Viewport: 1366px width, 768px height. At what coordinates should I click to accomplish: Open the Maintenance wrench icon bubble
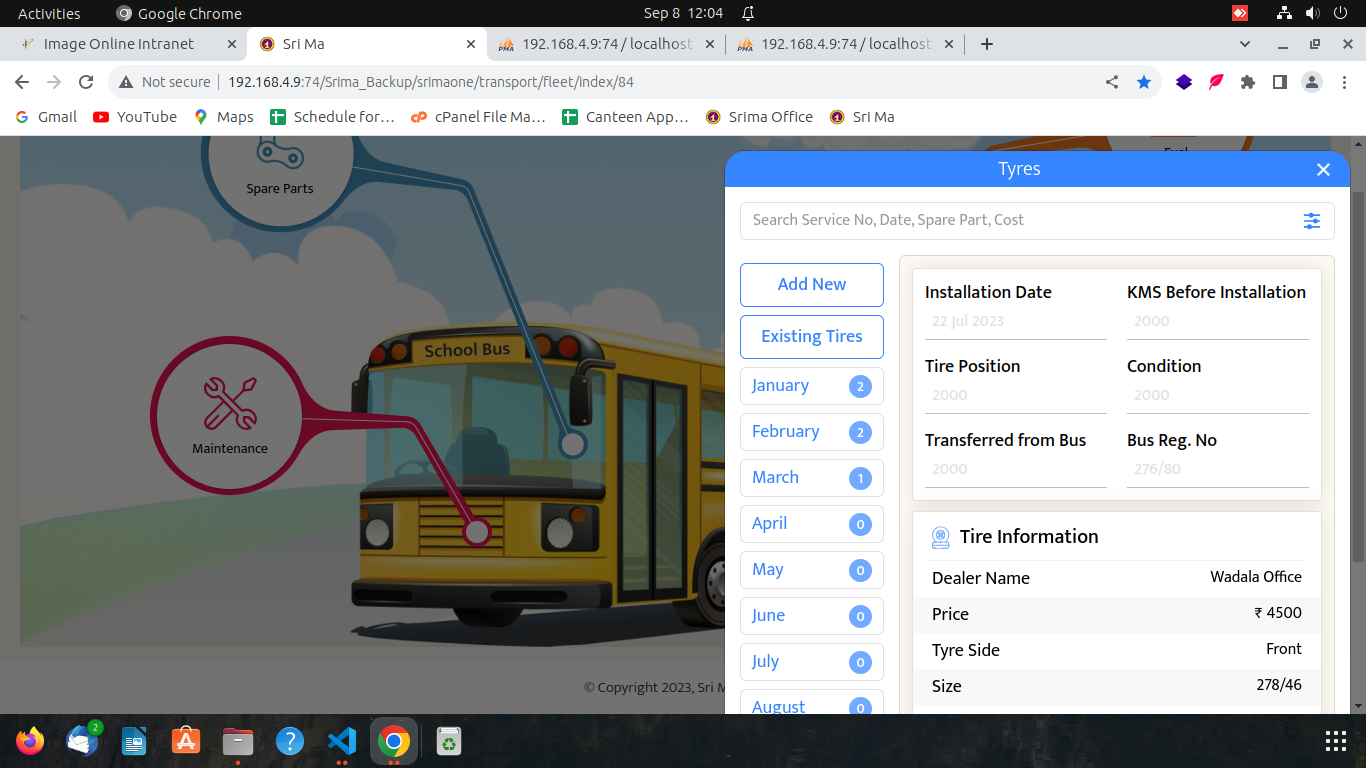230,416
